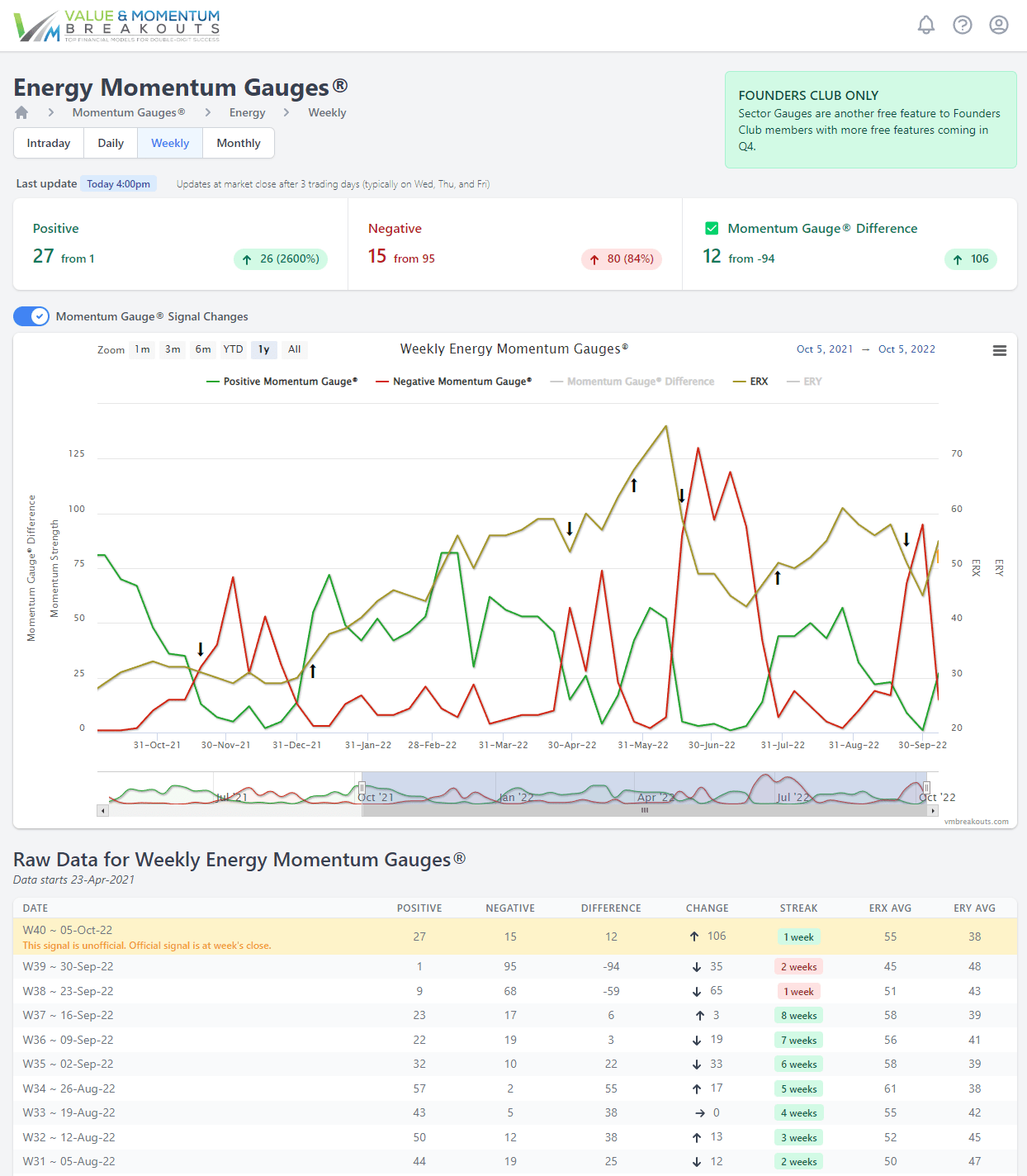Toggle Momentum Gauge Signal Changes switch

tap(31, 316)
